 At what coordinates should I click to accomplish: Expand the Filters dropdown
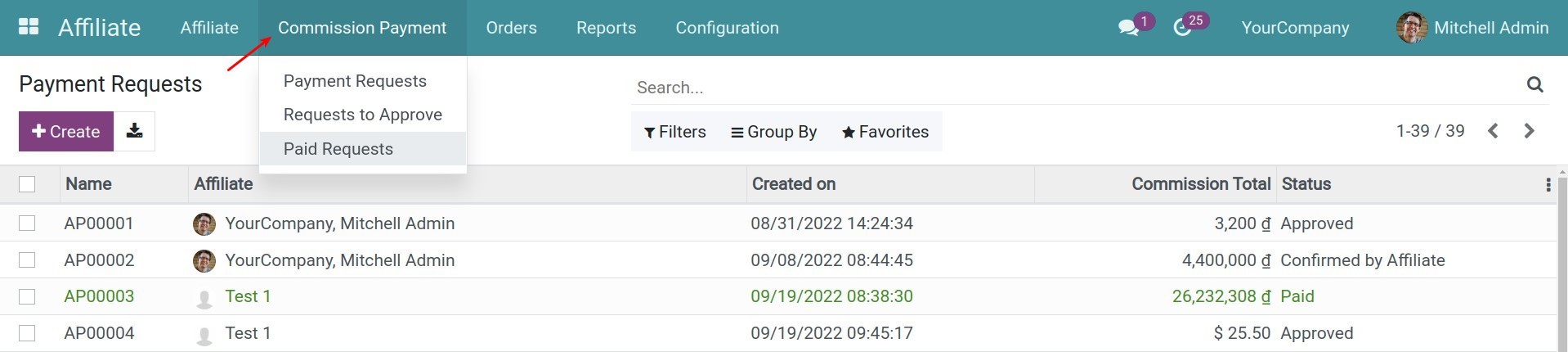click(x=674, y=132)
